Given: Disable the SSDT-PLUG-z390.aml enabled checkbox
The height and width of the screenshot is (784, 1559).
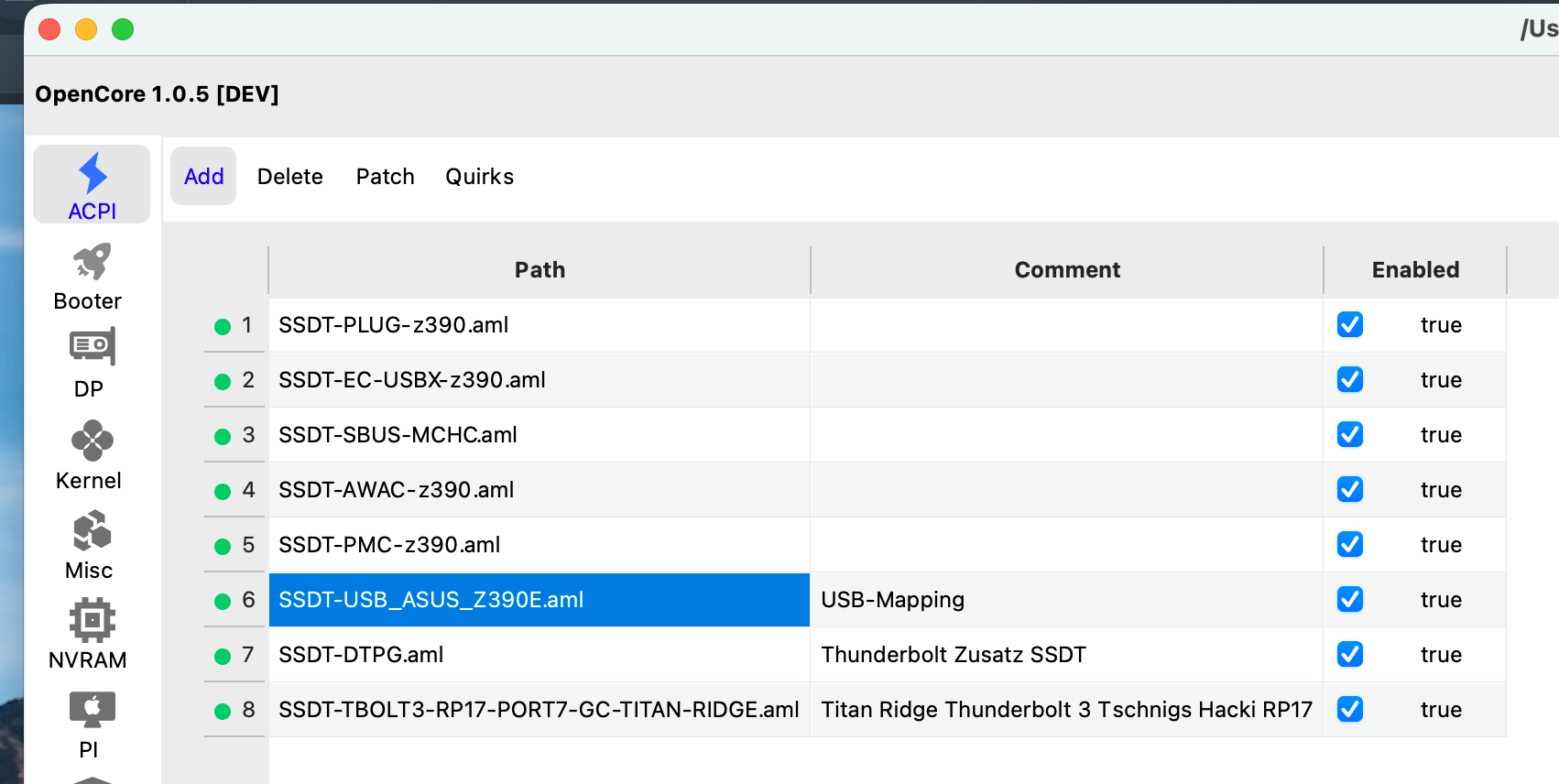Looking at the screenshot, I should [x=1349, y=325].
